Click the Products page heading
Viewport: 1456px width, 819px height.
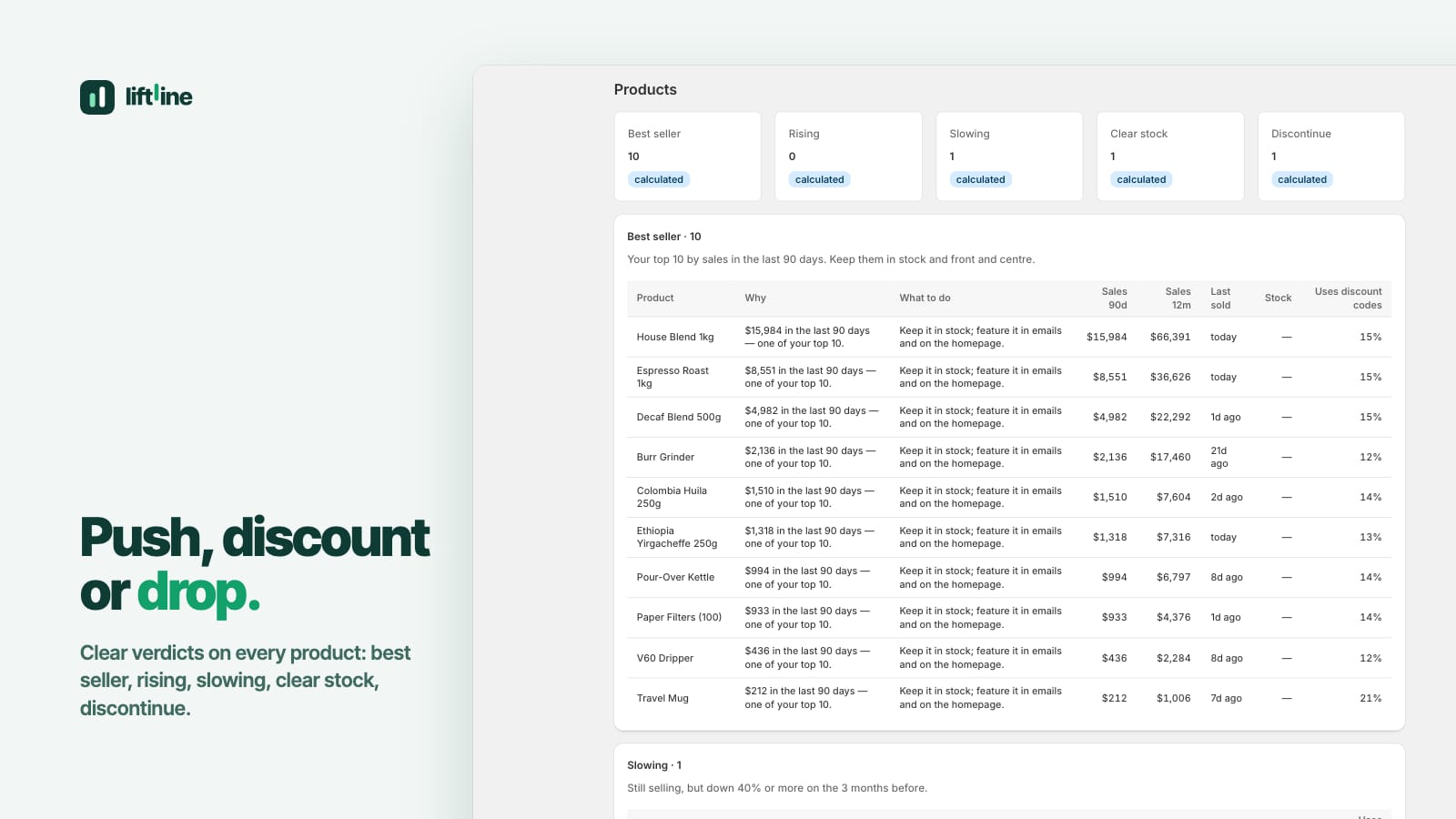(x=645, y=89)
